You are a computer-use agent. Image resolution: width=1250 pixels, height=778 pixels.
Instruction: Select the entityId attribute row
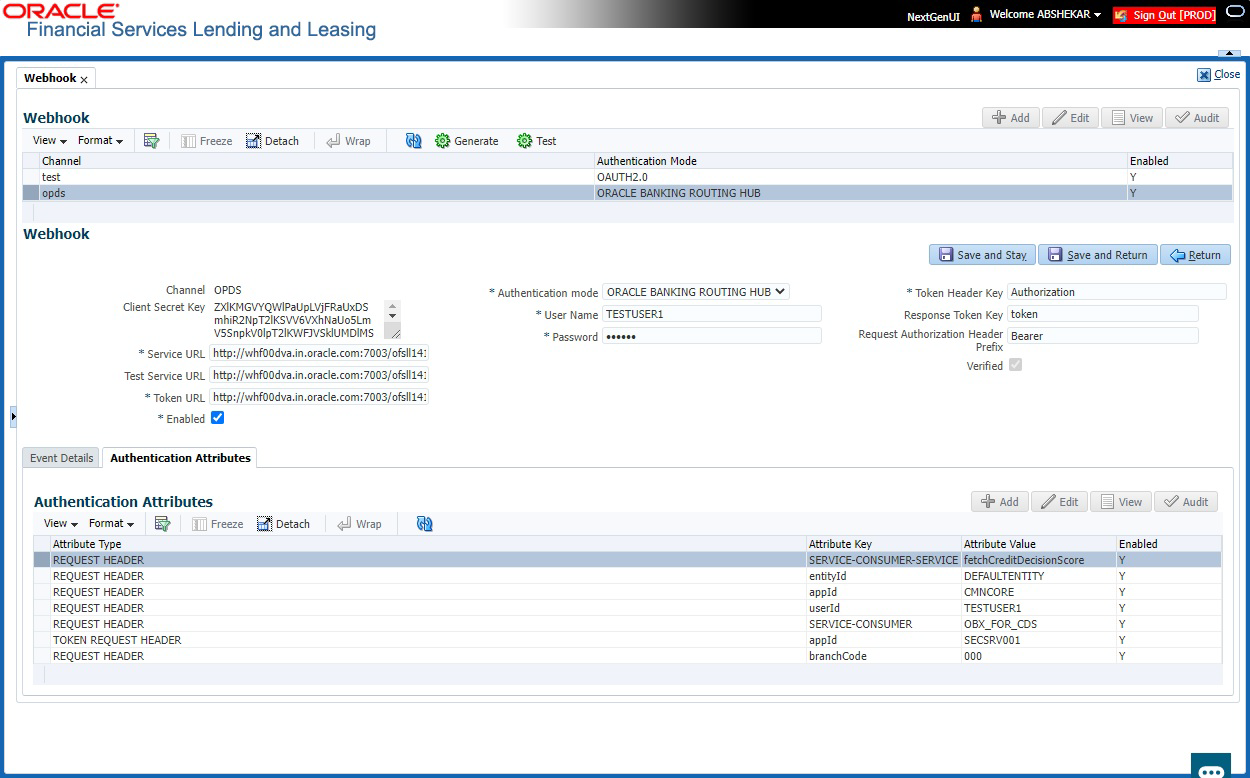tap(627, 576)
